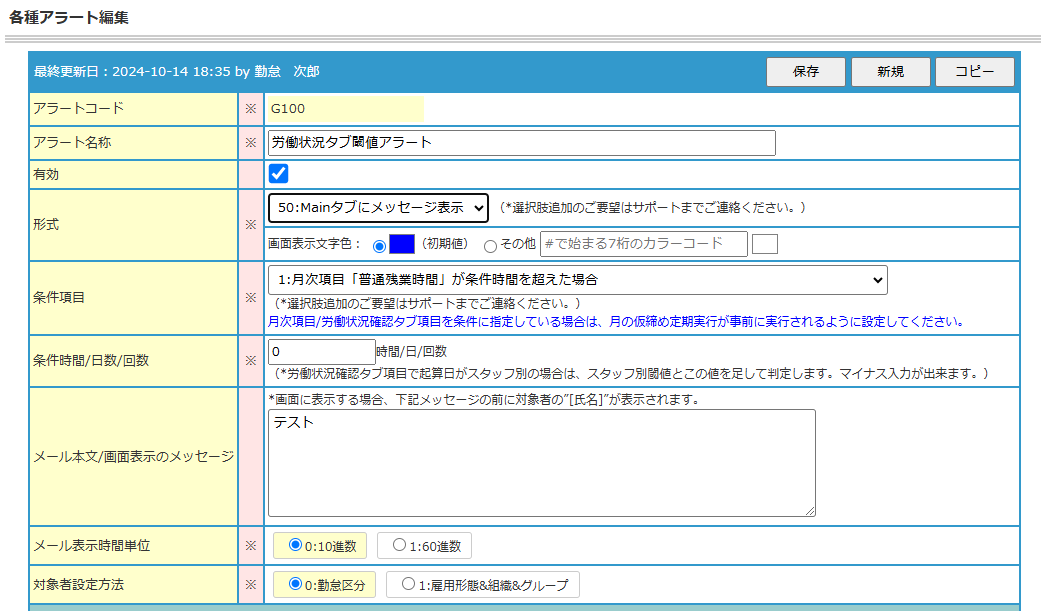Open the 形式 dropdown
This screenshot has height=611, width=1041.
378,208
